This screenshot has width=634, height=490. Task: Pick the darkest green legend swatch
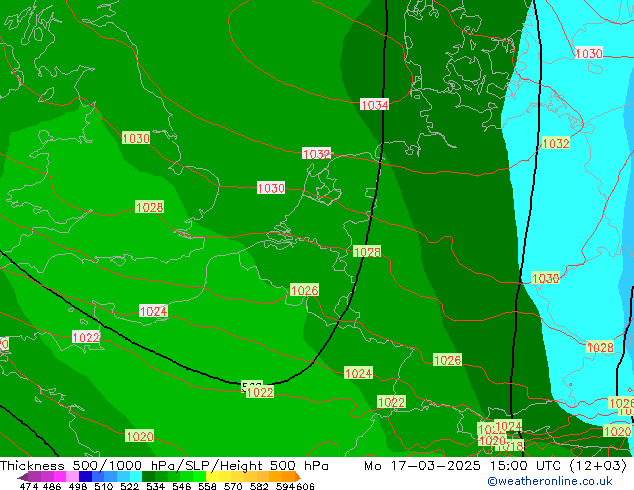click(148, 476)
